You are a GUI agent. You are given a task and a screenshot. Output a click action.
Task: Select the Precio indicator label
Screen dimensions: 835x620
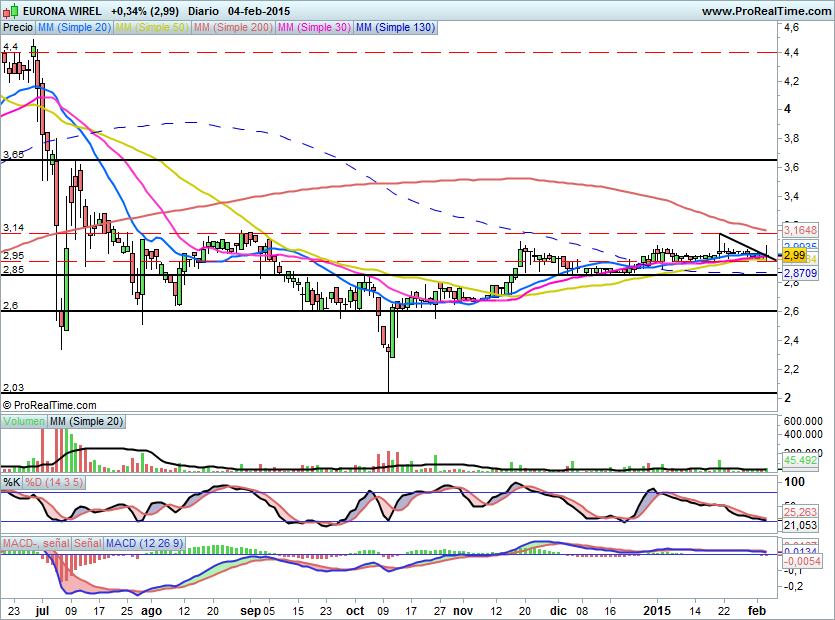[17, 28]
